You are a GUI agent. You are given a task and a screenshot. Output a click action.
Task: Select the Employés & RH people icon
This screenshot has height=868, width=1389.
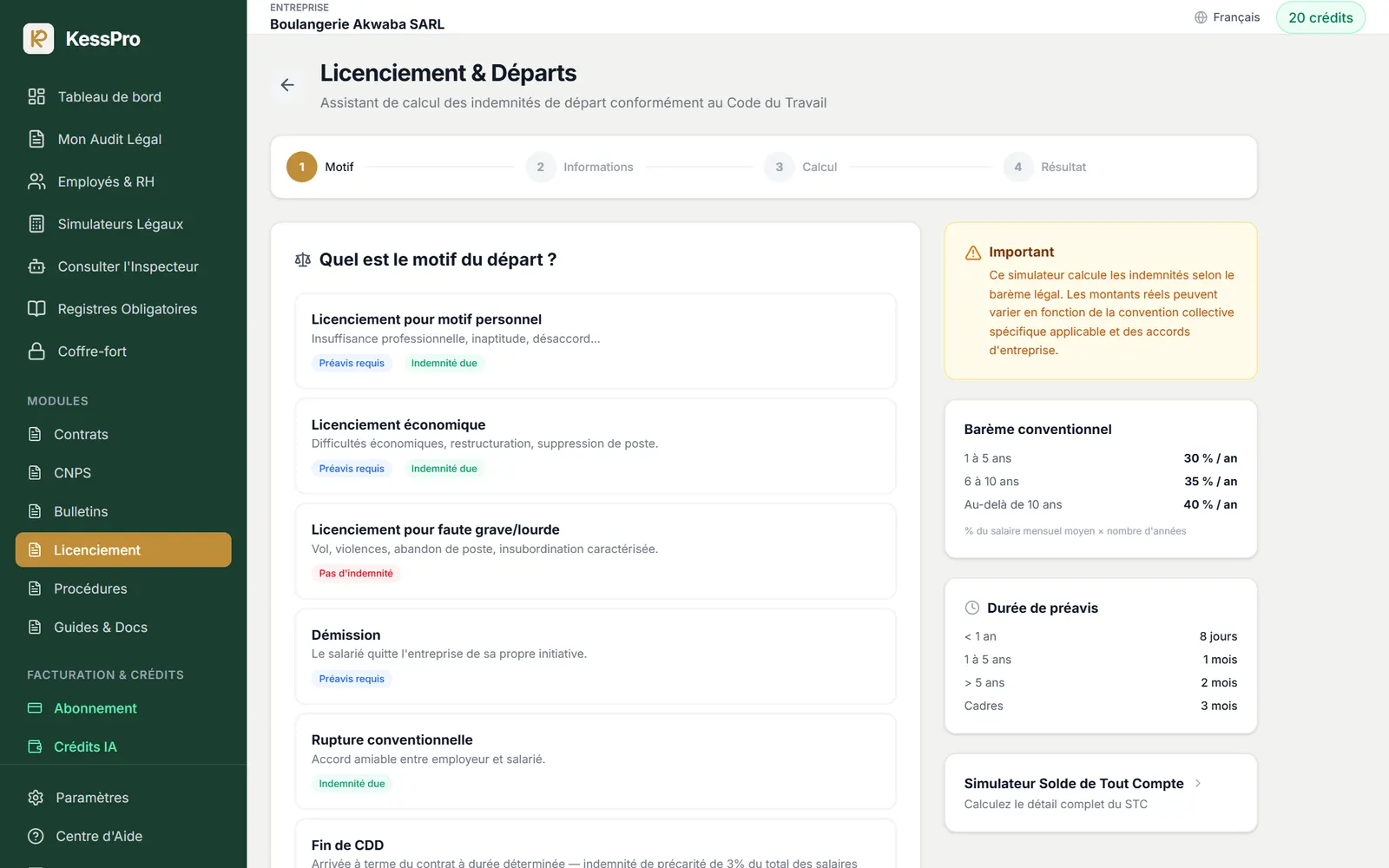(36, 181)
